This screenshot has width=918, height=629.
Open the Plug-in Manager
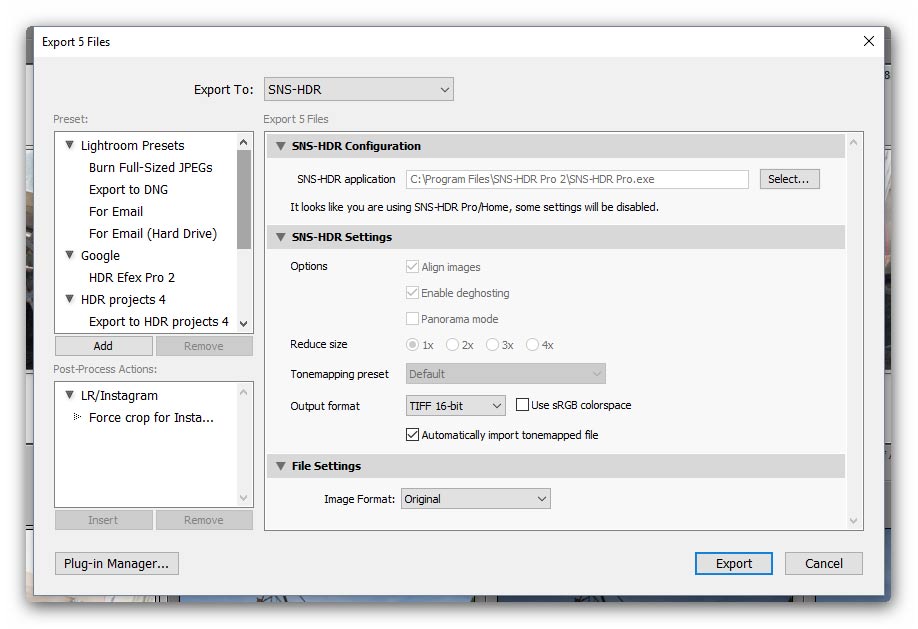(117, 563)
